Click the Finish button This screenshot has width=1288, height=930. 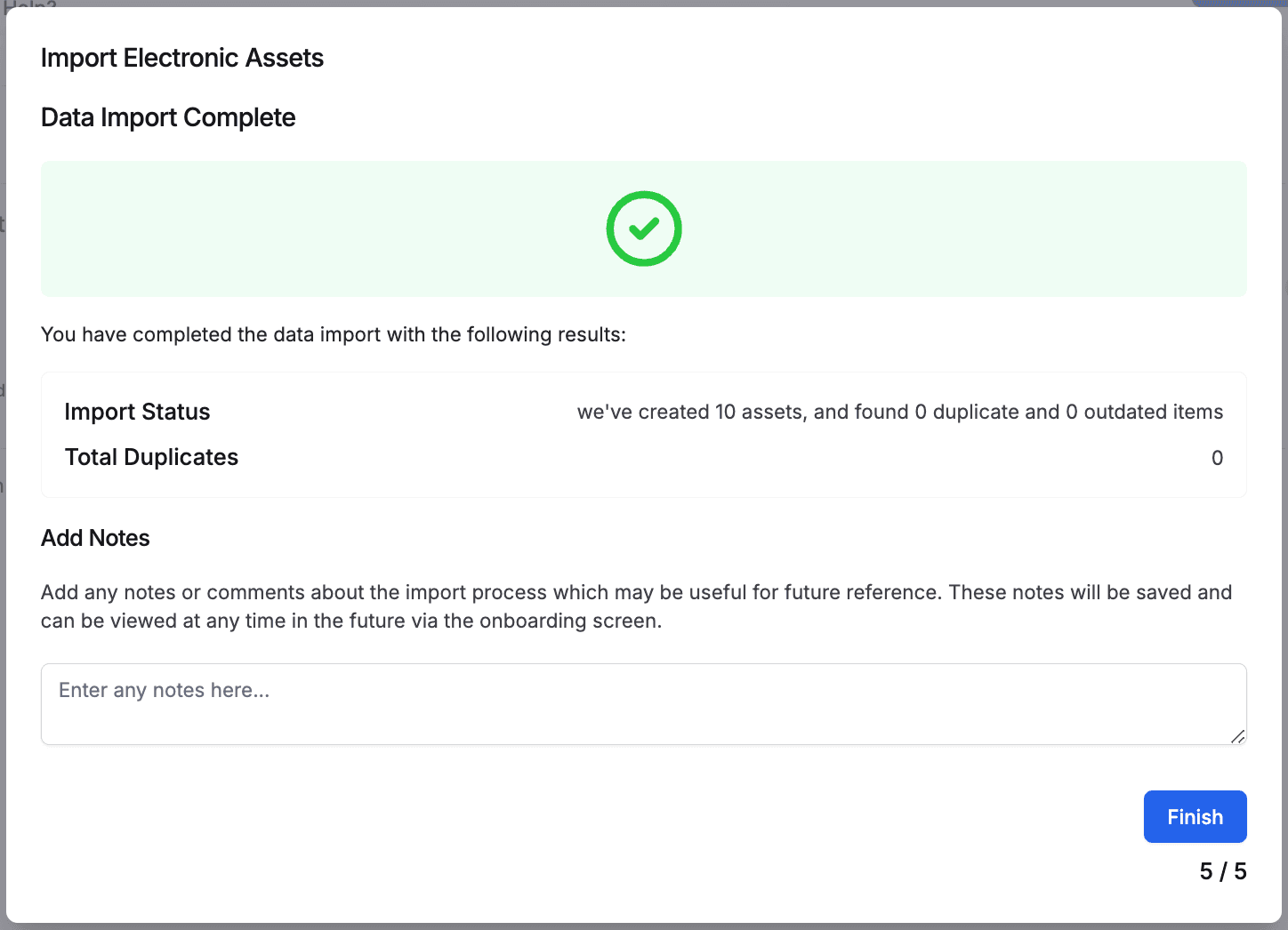(x=1195, y=816)
